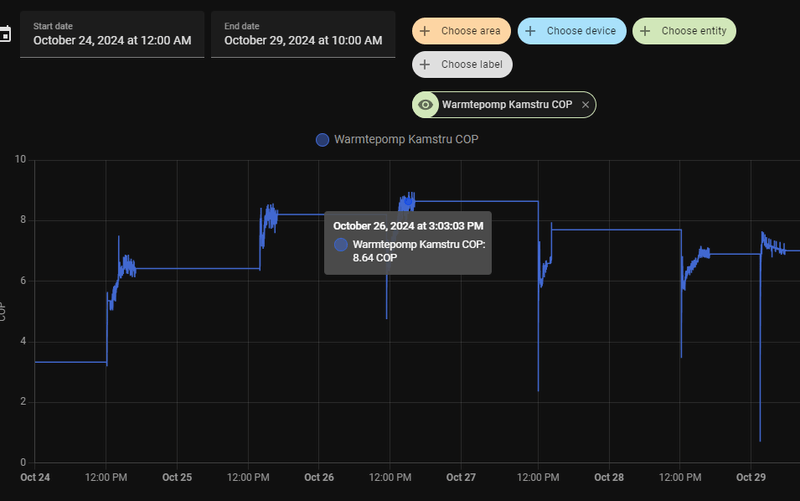
Task: Click the plus icon on Choose device
Action: click(x=530, y=31)
